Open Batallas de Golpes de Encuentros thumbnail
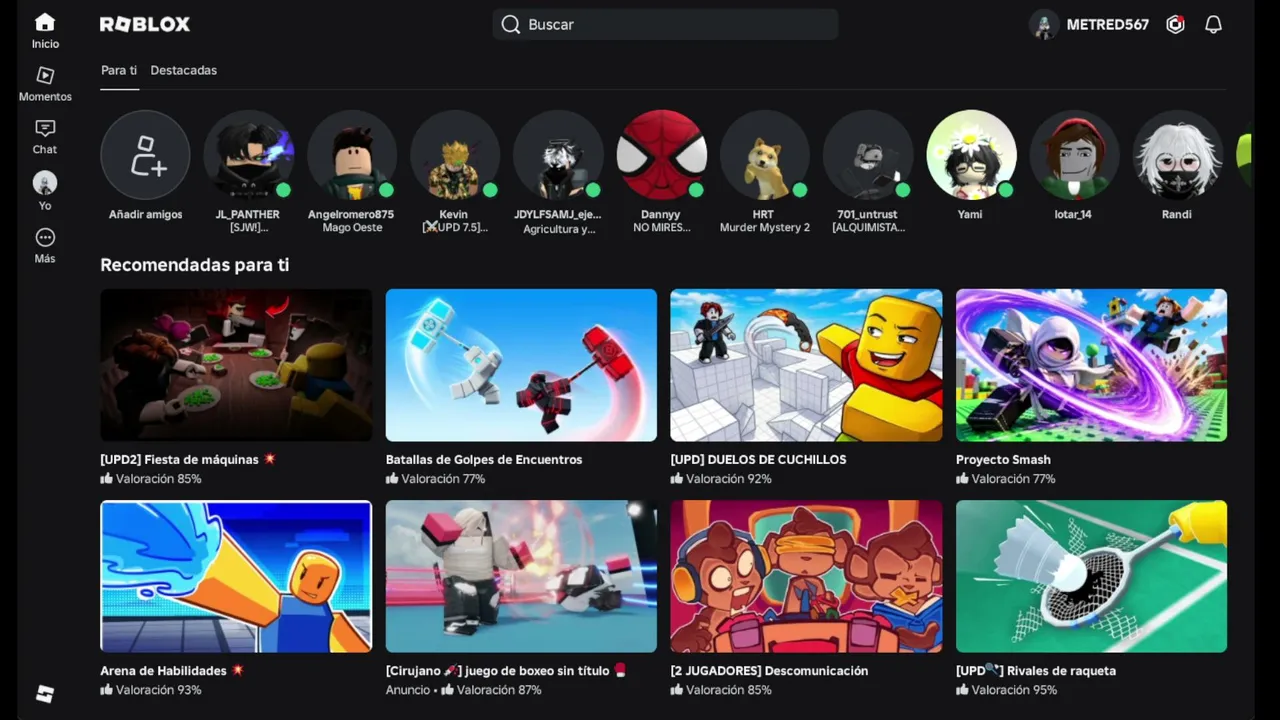This screenshot has height=720, width=1280. 521,365
